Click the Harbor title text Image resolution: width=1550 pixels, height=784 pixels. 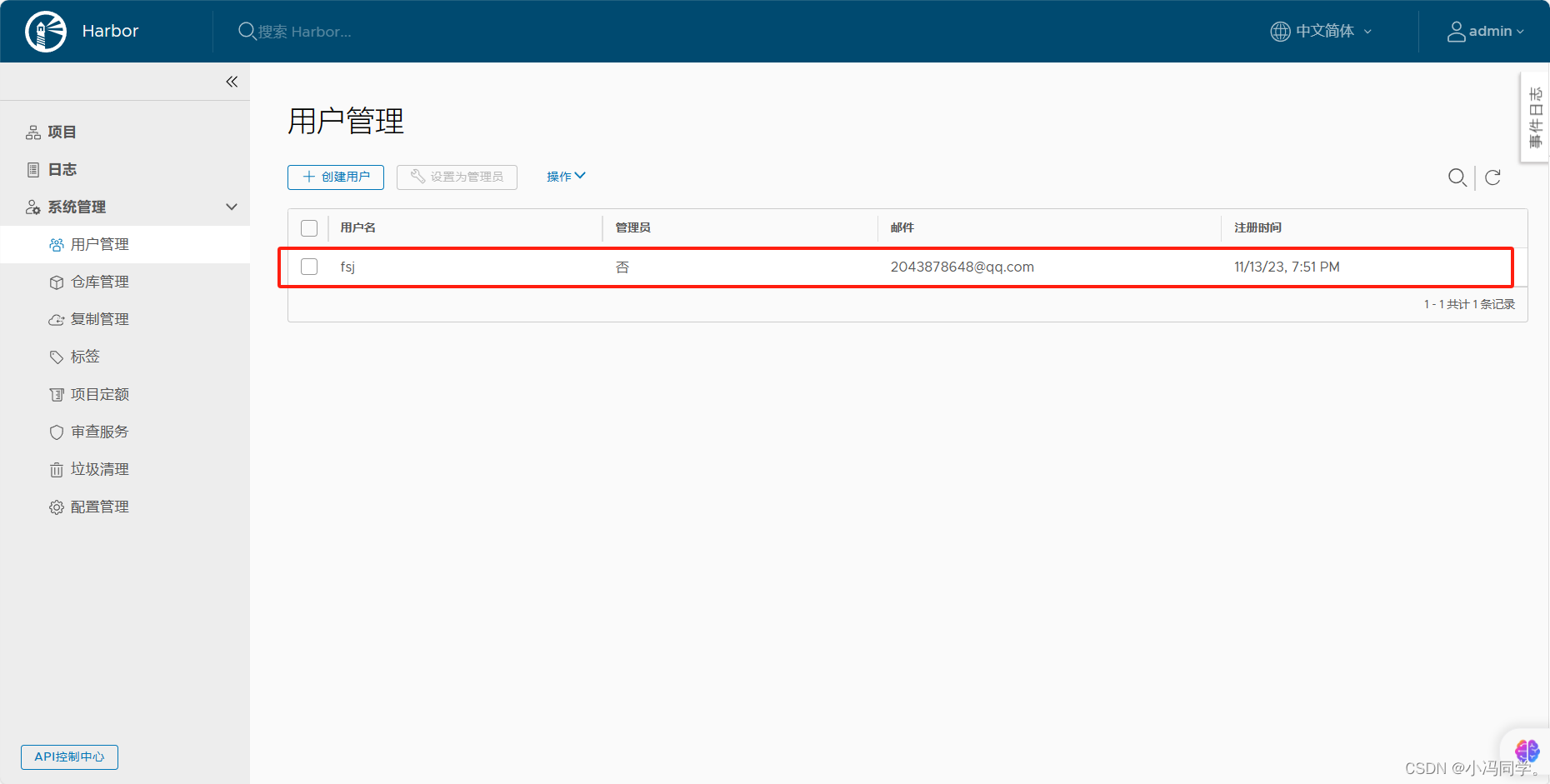pos(110,32)
